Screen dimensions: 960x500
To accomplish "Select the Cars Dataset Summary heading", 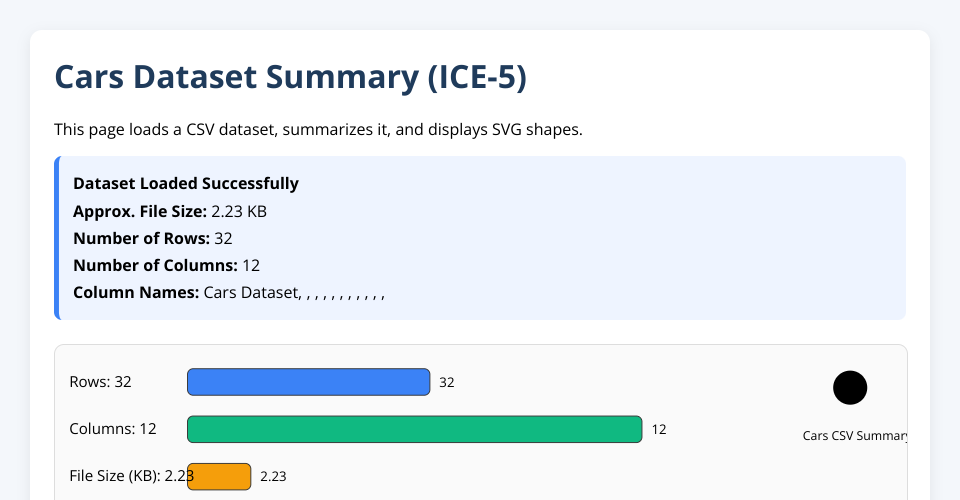I will tap(290, 77).
